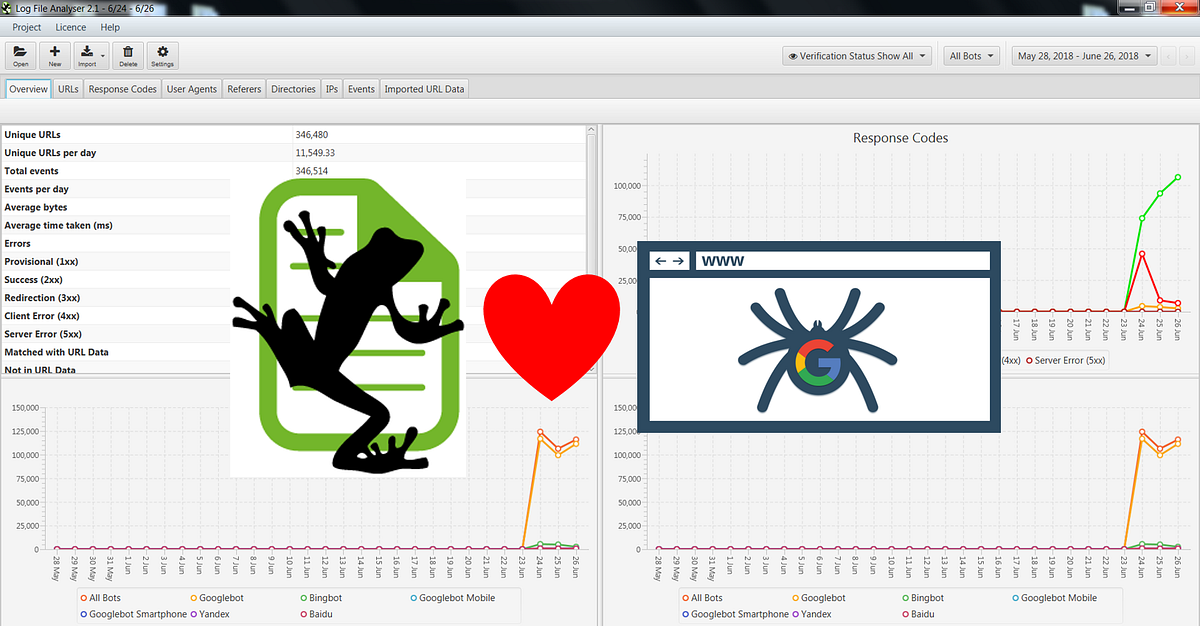Screen dimensions: 1200x626
Task: Select the User Agents tab
Action: (191, 88)
